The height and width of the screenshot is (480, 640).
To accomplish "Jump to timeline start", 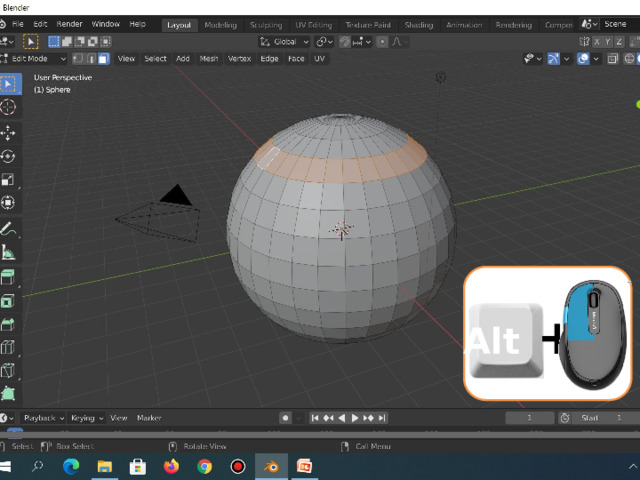I will (x=315, y=418).
